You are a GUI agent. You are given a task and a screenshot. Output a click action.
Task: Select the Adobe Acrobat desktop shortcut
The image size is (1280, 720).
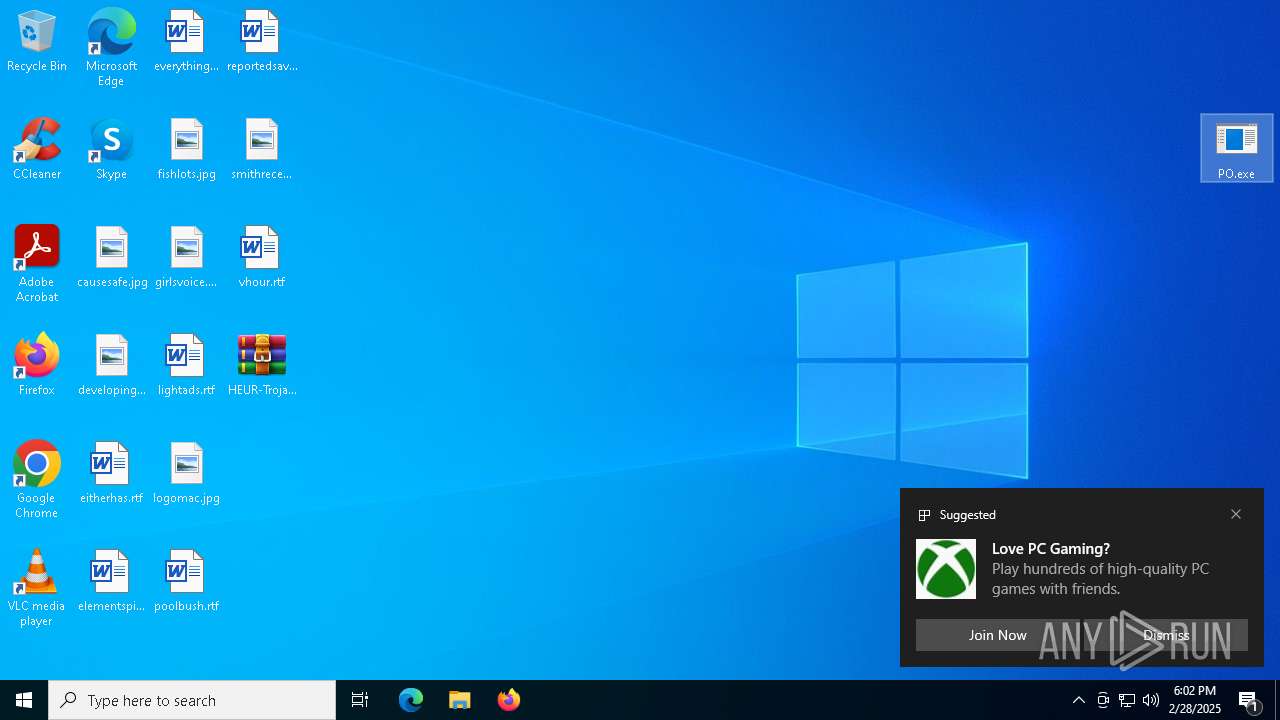[x=37, y=264]
